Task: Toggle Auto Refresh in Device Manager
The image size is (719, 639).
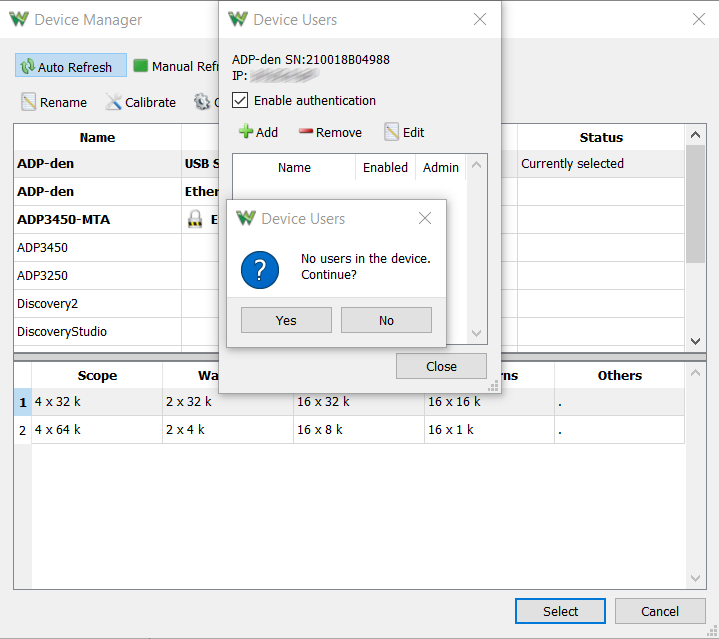Action: tap(71, 66)
